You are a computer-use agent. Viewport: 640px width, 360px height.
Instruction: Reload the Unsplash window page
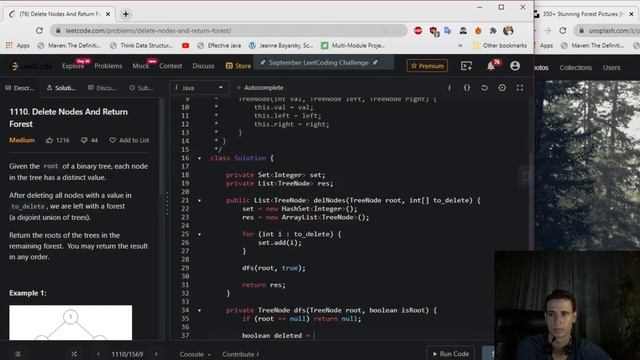pos(563,31)
